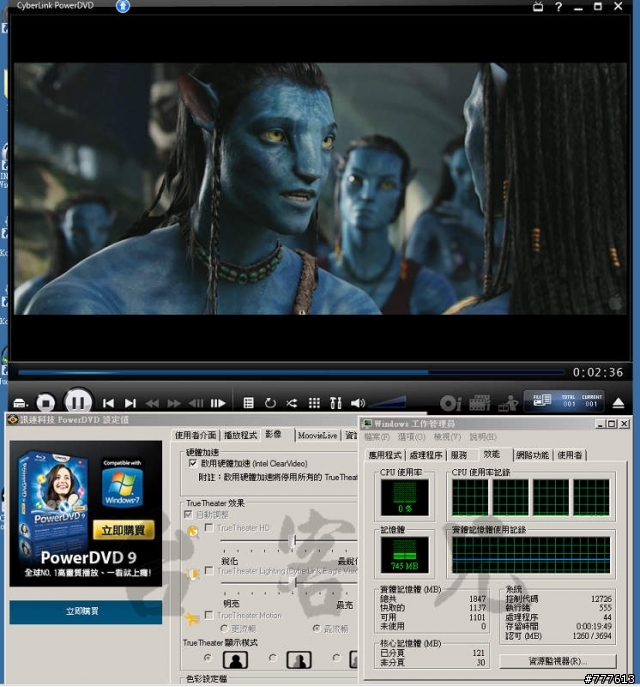Select the 最流暢 radio button

(316, 629)
